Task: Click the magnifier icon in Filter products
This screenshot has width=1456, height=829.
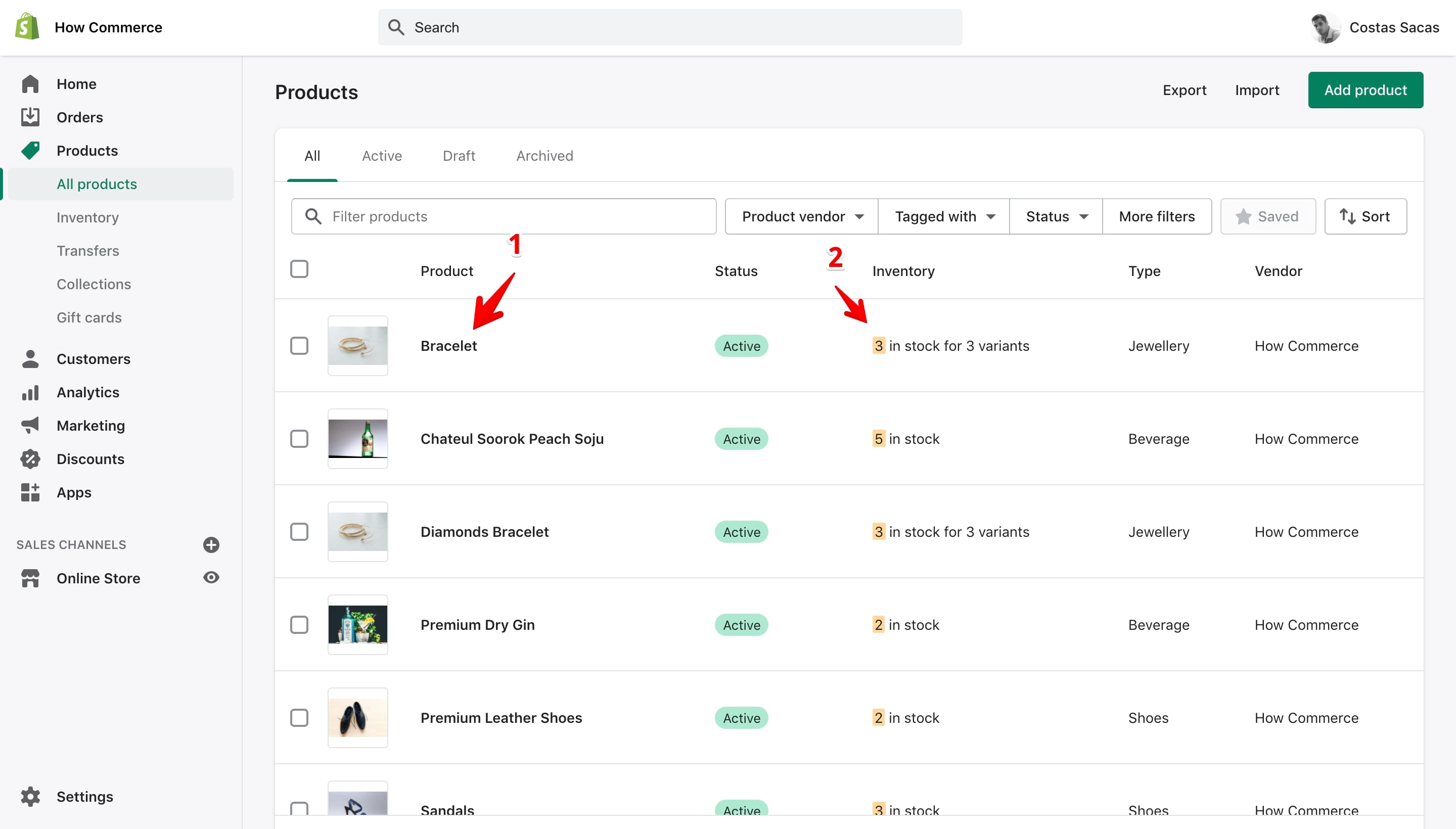Action: click(x=313, y=216)
